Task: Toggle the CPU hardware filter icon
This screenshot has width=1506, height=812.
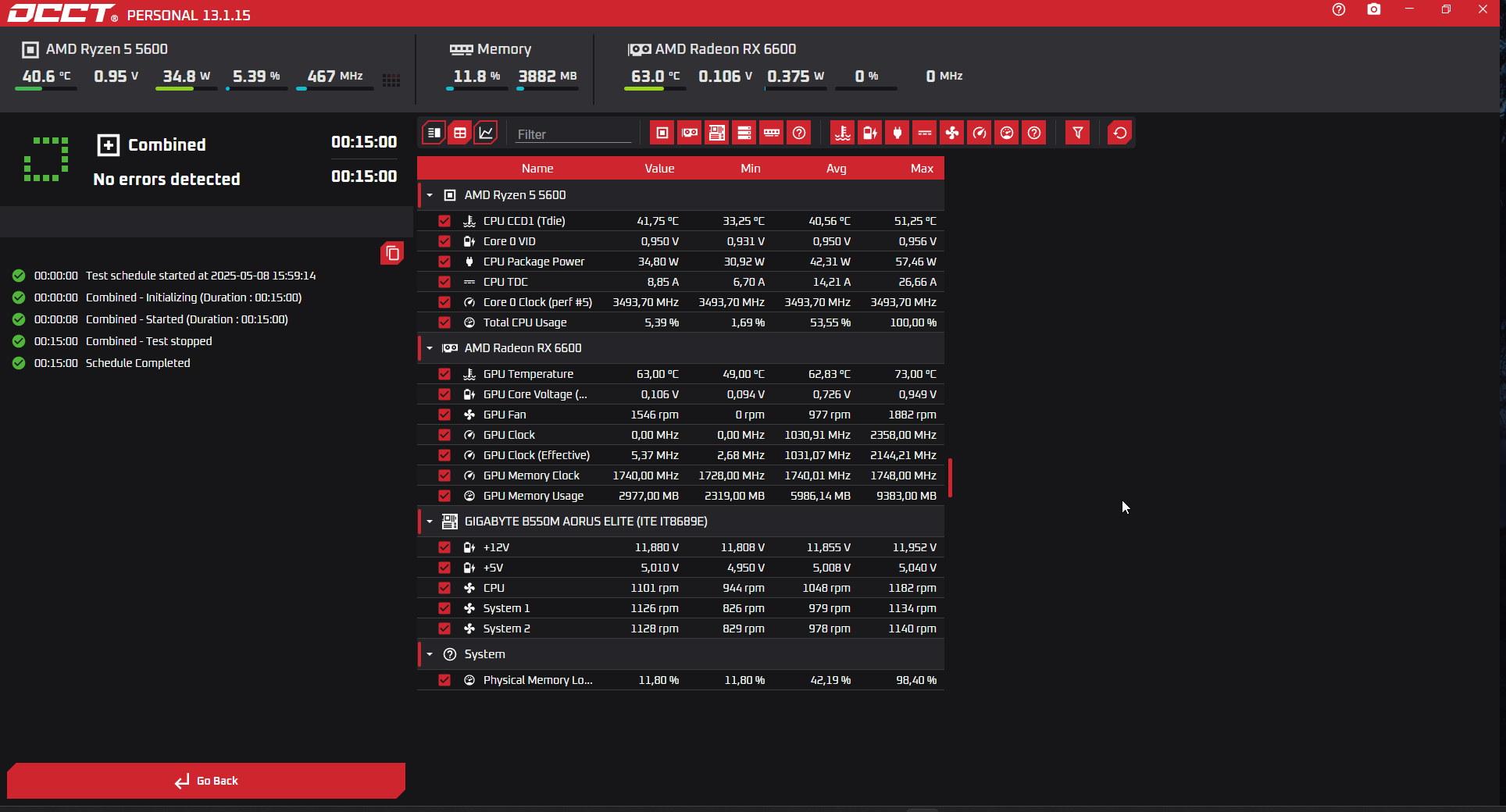Action: tap(662, 133)
